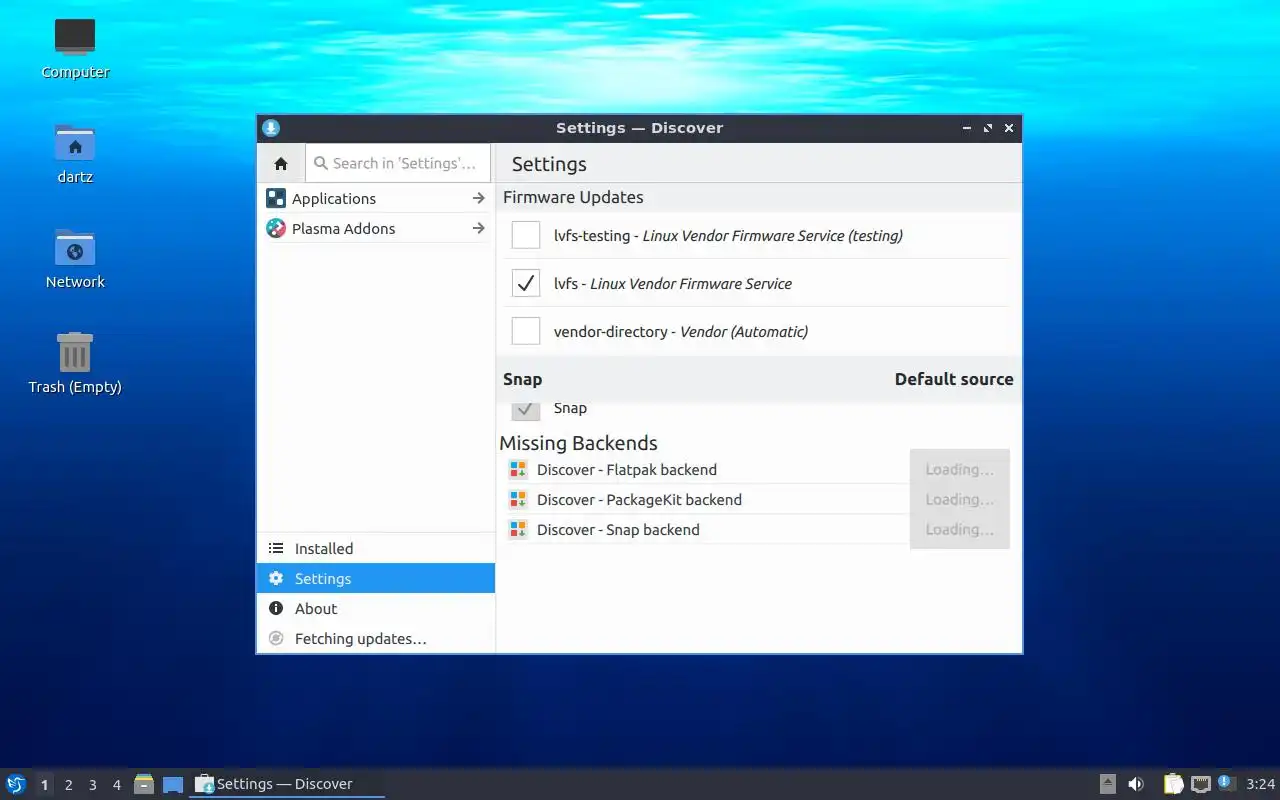
Task: Click the Snap backend package icon
Action: point(518,529)
